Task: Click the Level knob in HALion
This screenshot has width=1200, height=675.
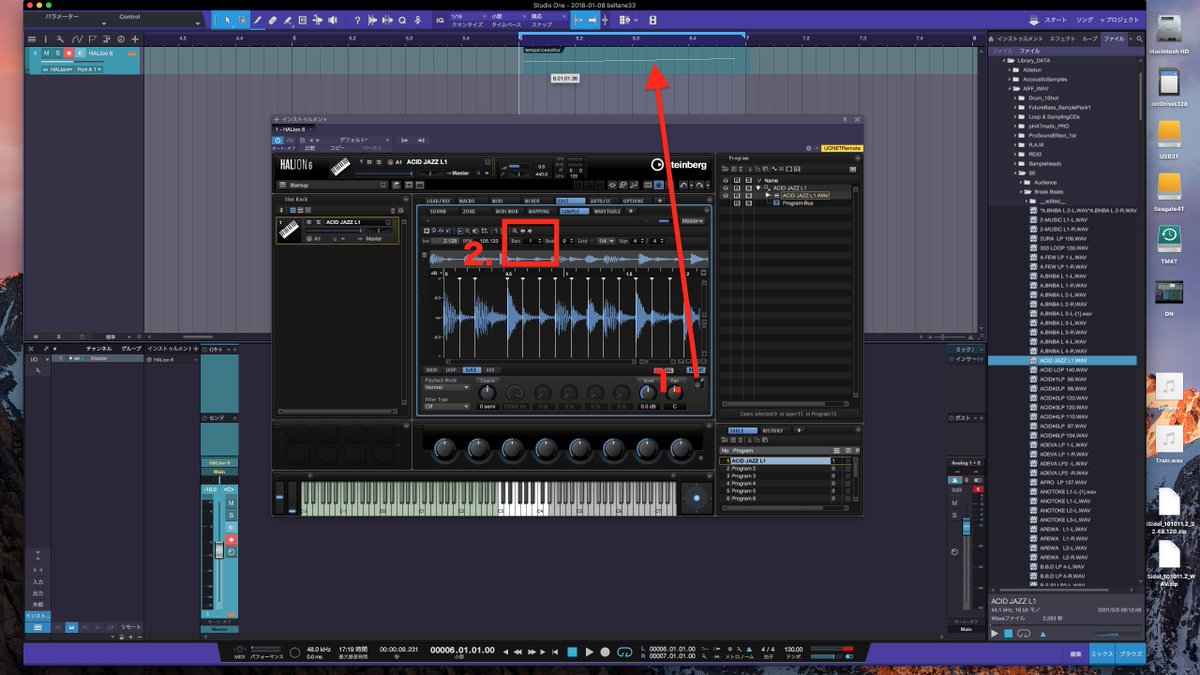Action: click(648, 391)
